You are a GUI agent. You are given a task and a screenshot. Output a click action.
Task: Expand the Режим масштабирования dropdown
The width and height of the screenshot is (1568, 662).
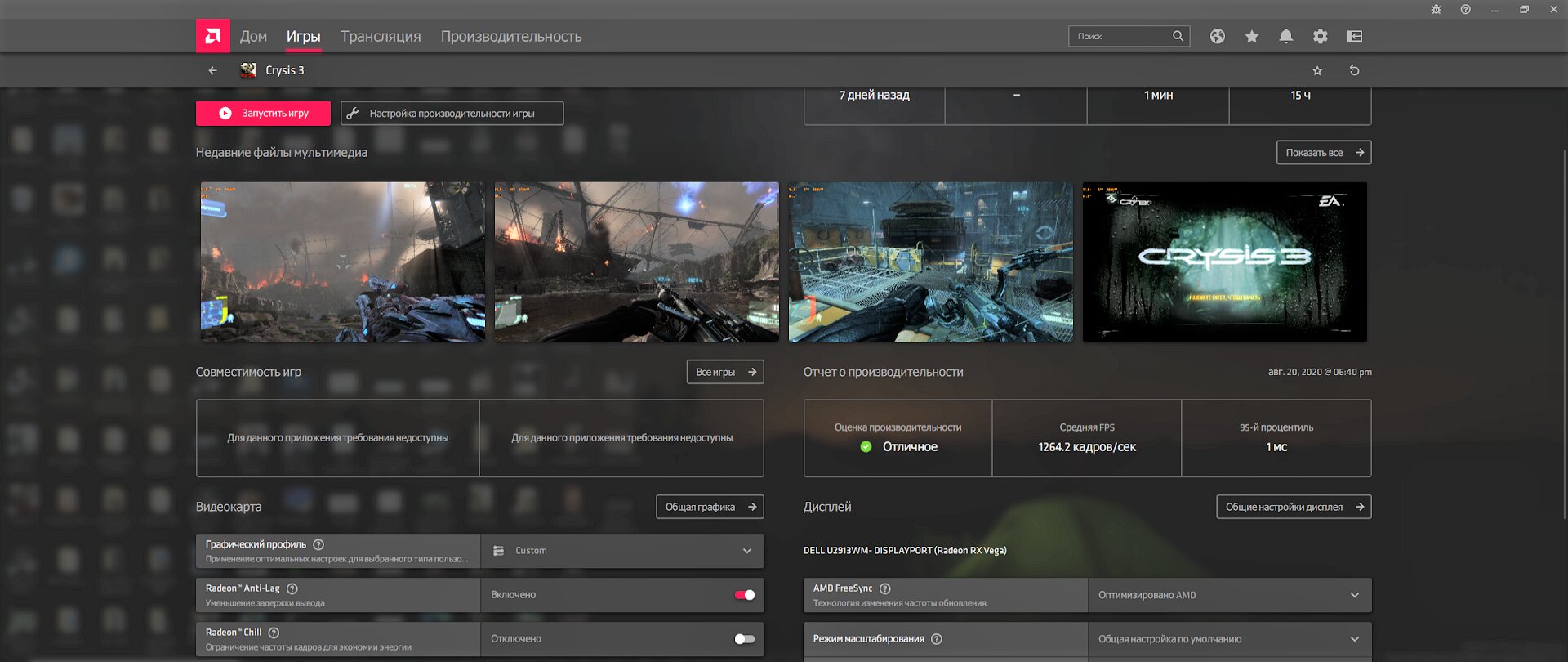(x=1229, y=639)
